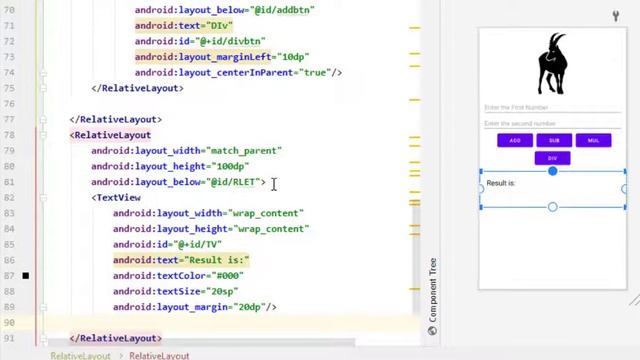Click the android:id="@+id/divbtn" attribute
The height and width of the screenshot is (360, 640).
tap(200, 41)
